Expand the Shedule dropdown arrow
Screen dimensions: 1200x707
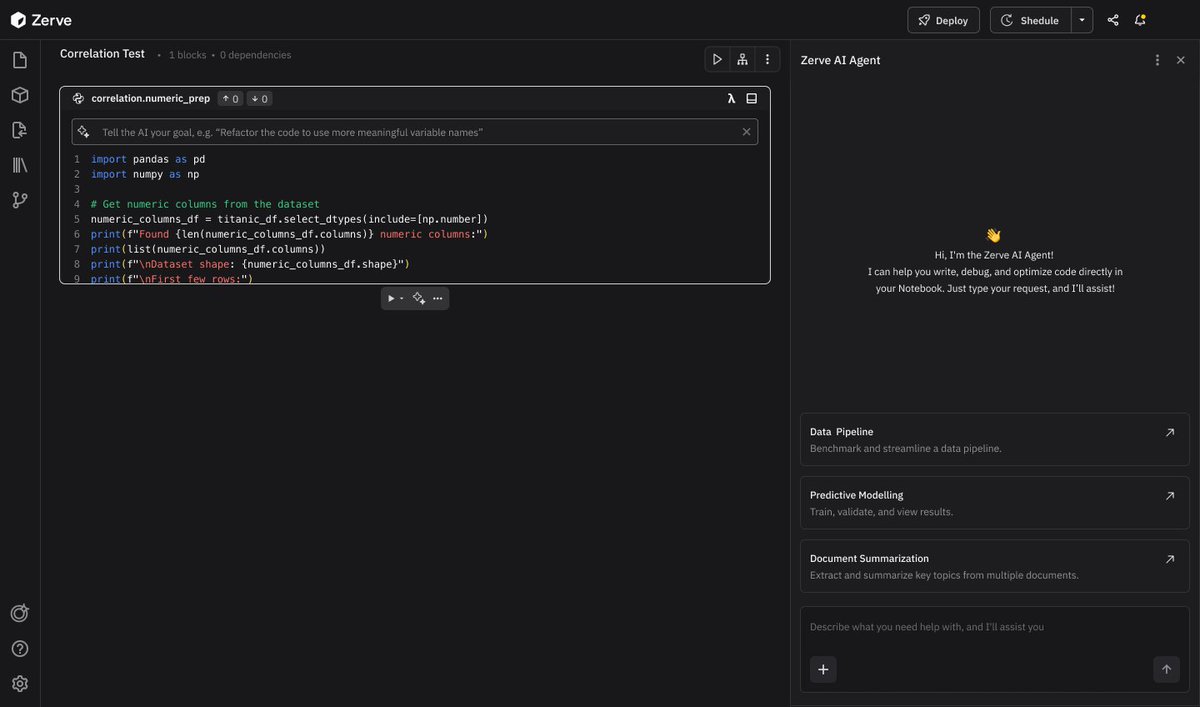(1082, 20)
